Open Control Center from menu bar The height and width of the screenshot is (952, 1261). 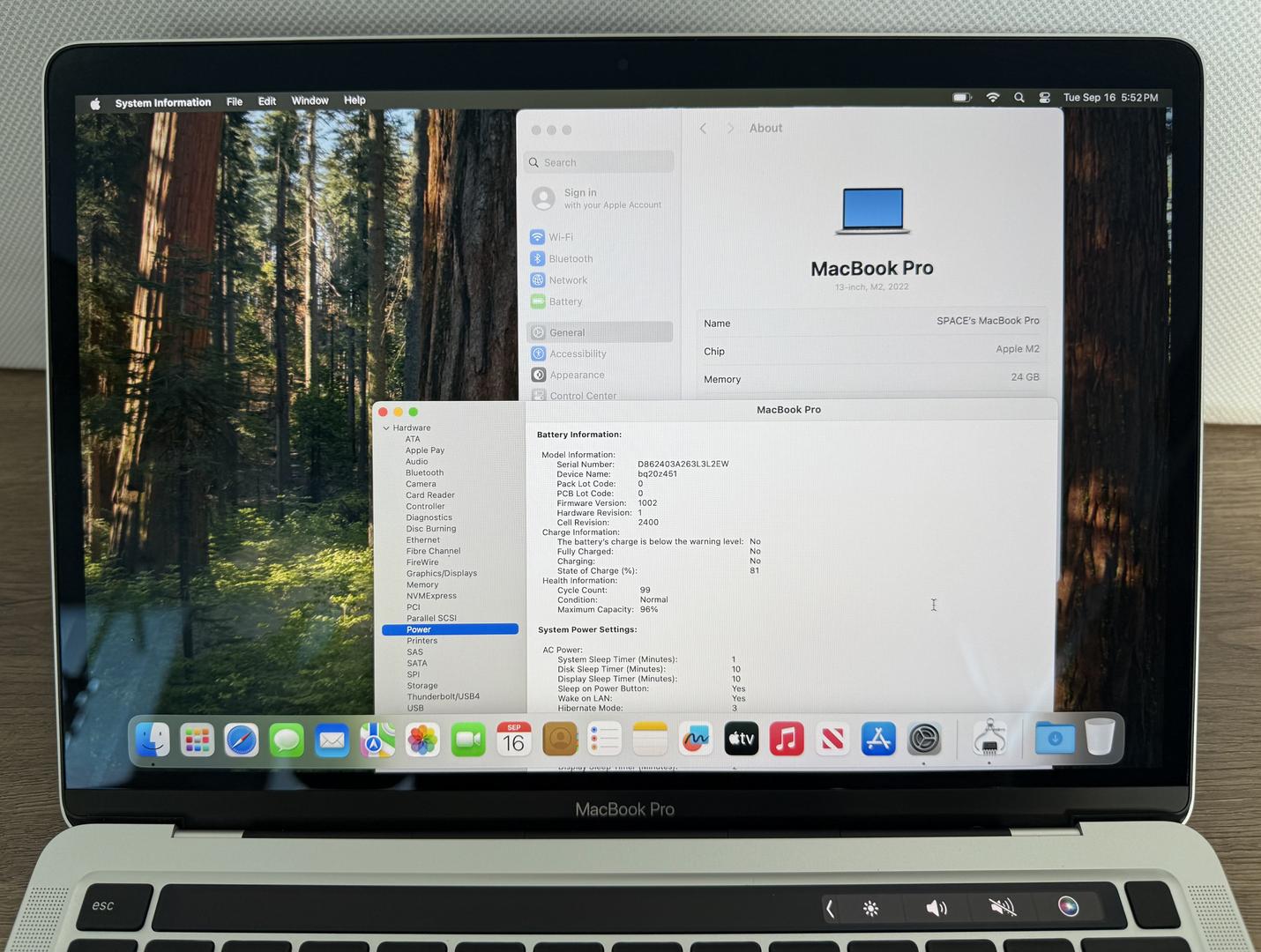1045,98
